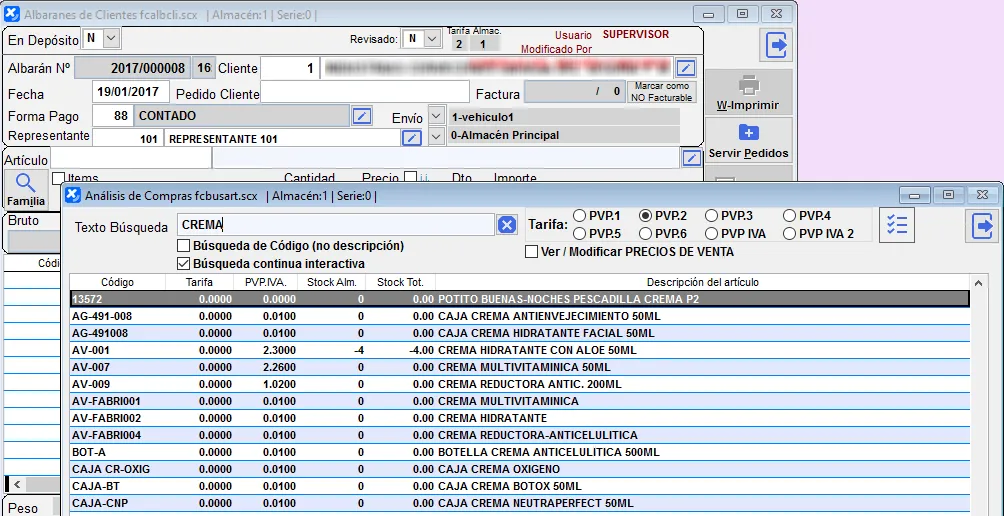This screenshot has height=516, width=1004.
Task: Tick Ver / Modificar PRECIOS DE VENTA
Action: 532,251
